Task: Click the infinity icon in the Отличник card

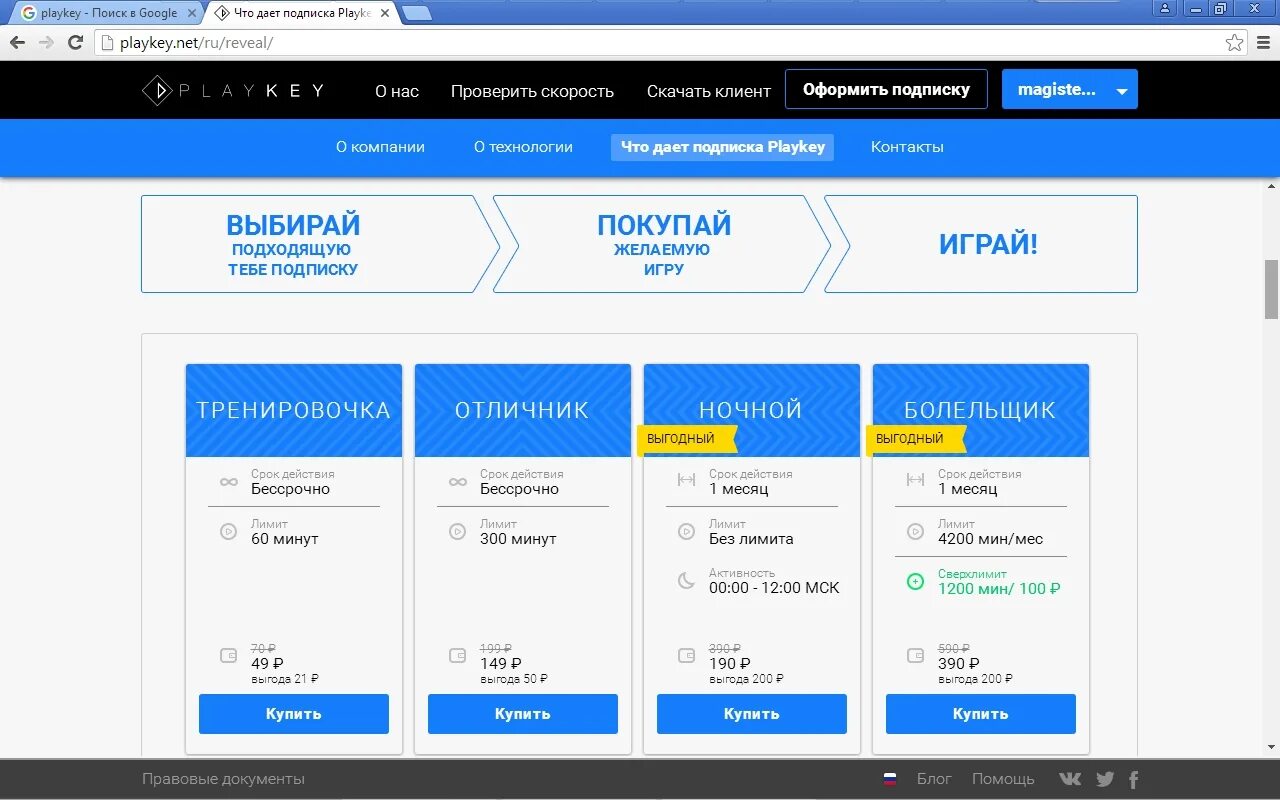Action: [x=458, y=482]
